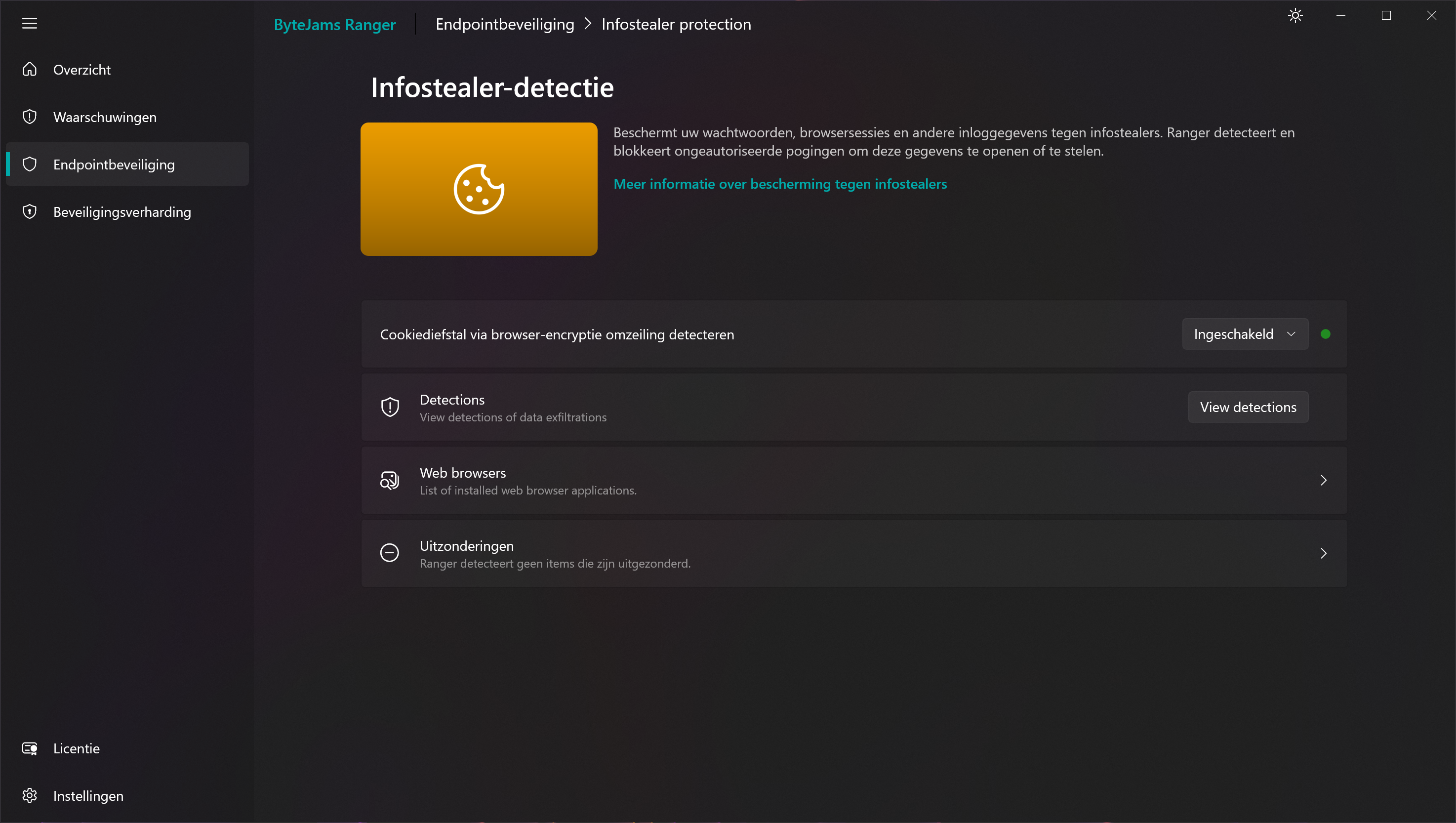1456x823 pixels.
Task: Click 'Ranger detecteert geen items' description
Action: coord(555,563)
